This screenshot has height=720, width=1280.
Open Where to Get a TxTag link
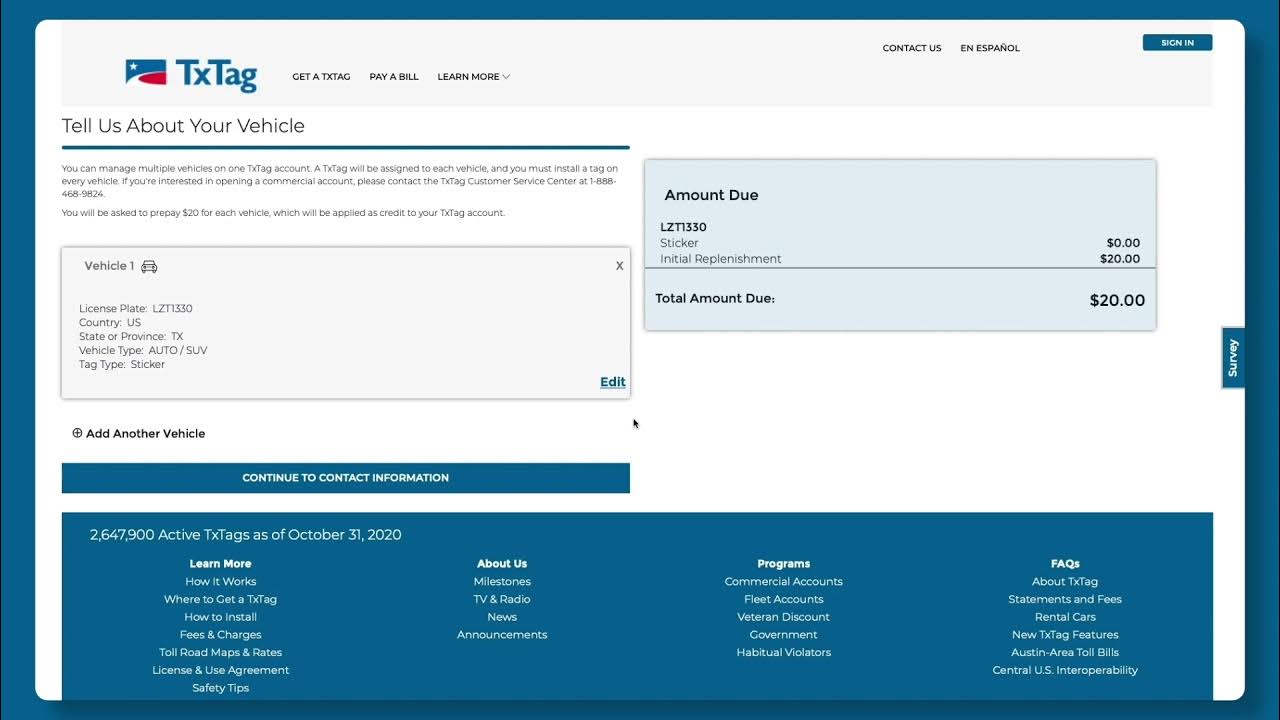tap(221, 599)
